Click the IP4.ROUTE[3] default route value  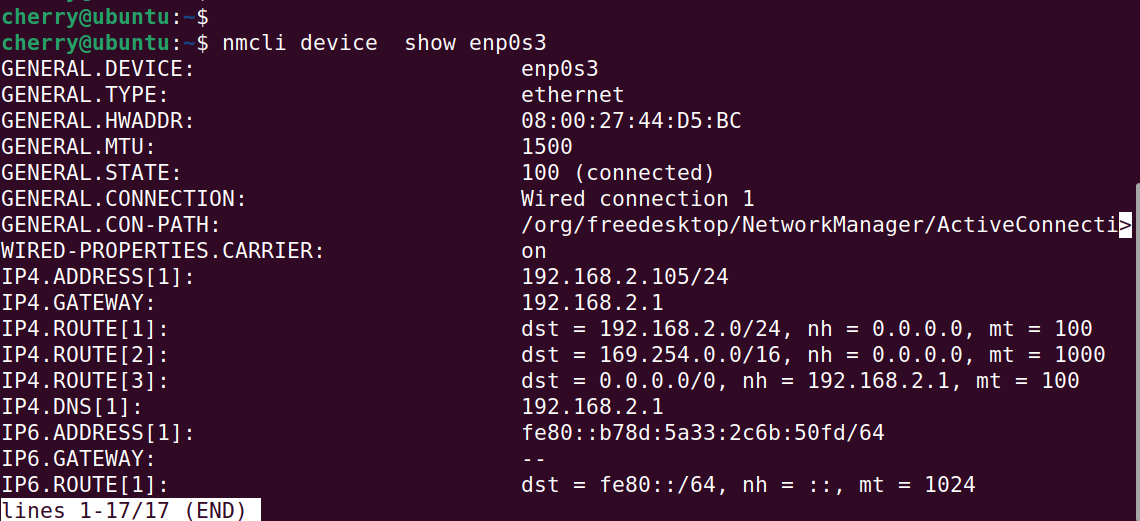(800, 381)
